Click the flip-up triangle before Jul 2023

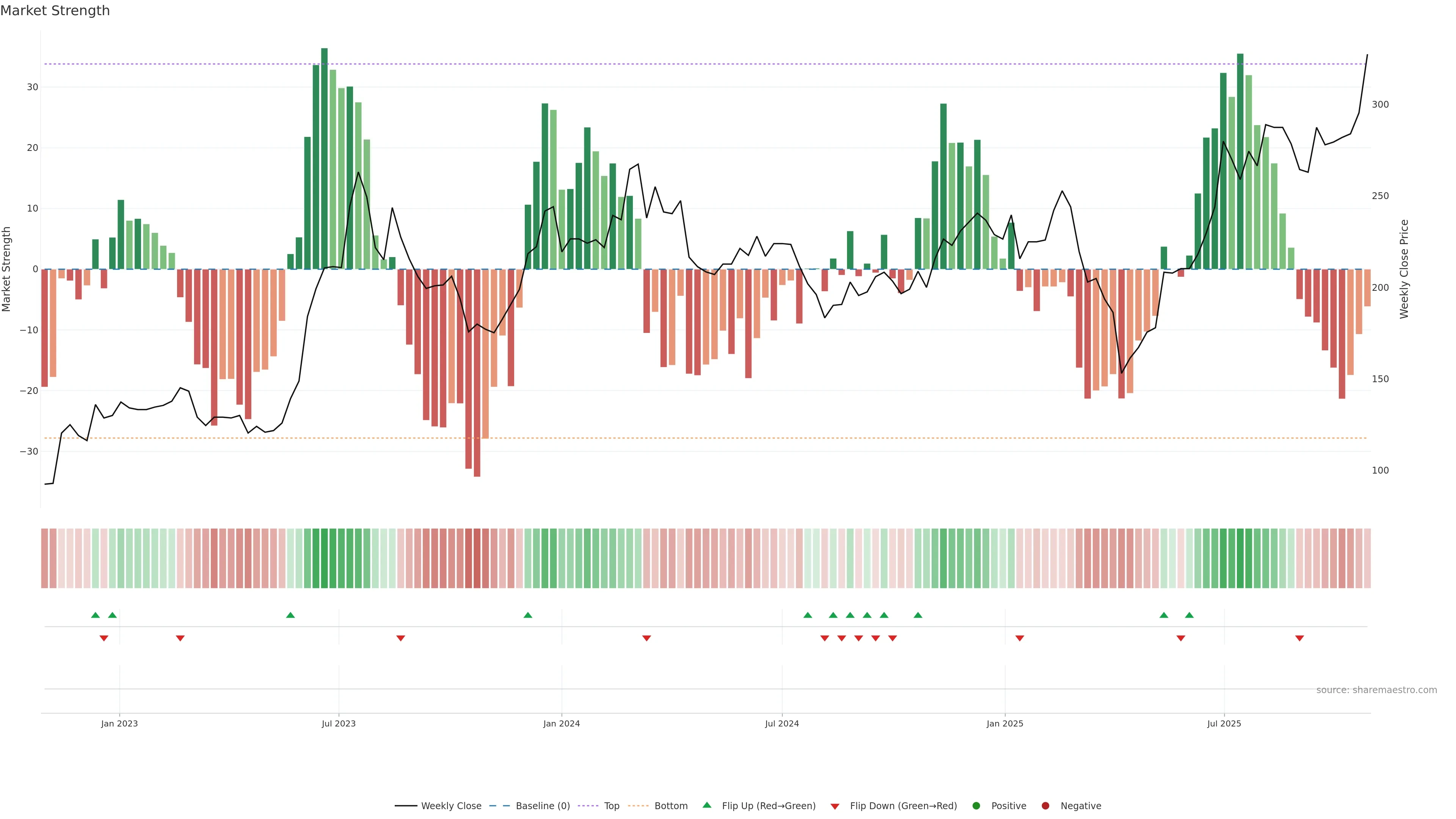point(290,615)
